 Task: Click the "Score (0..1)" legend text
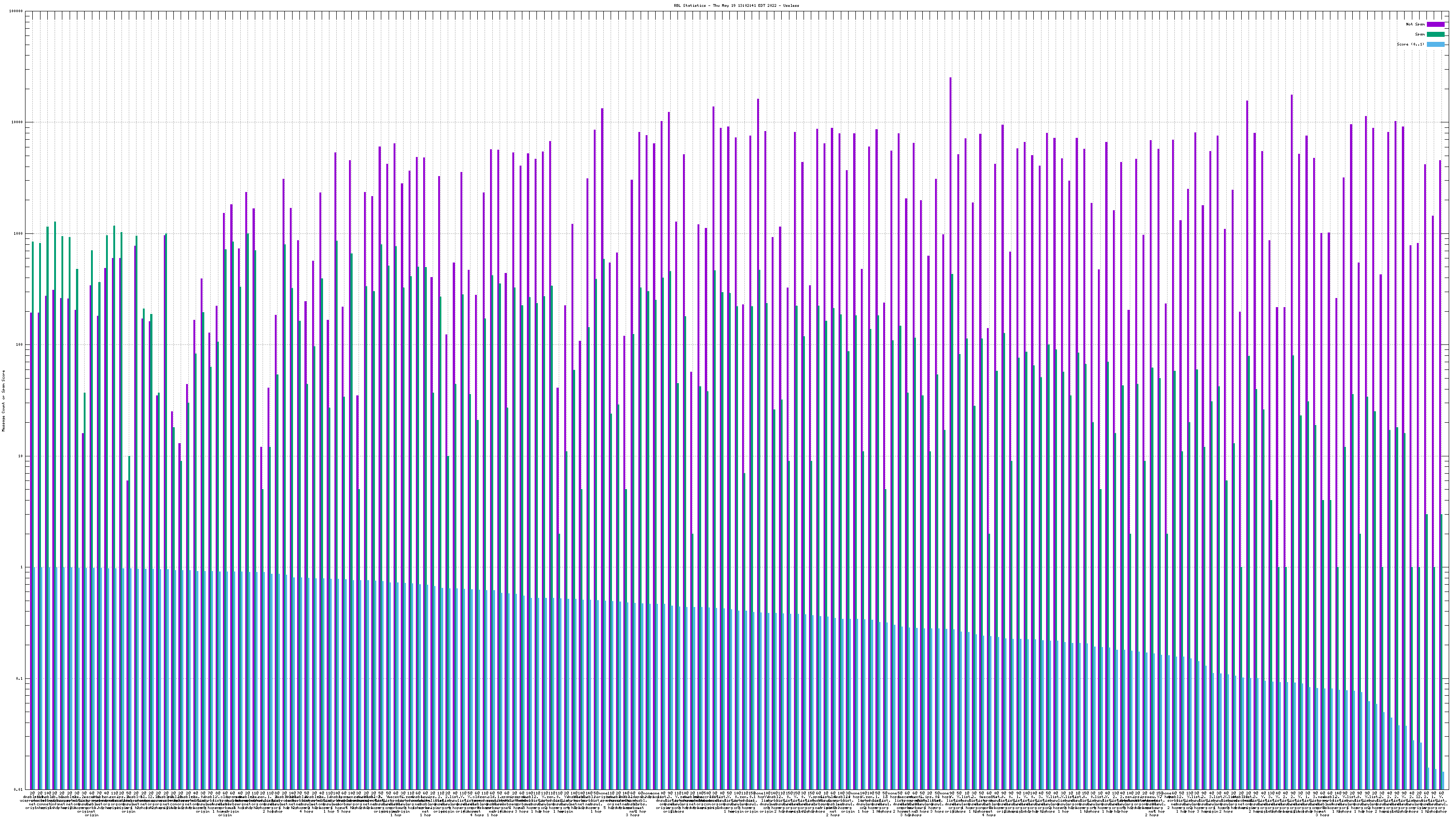tap(1410, 44)
